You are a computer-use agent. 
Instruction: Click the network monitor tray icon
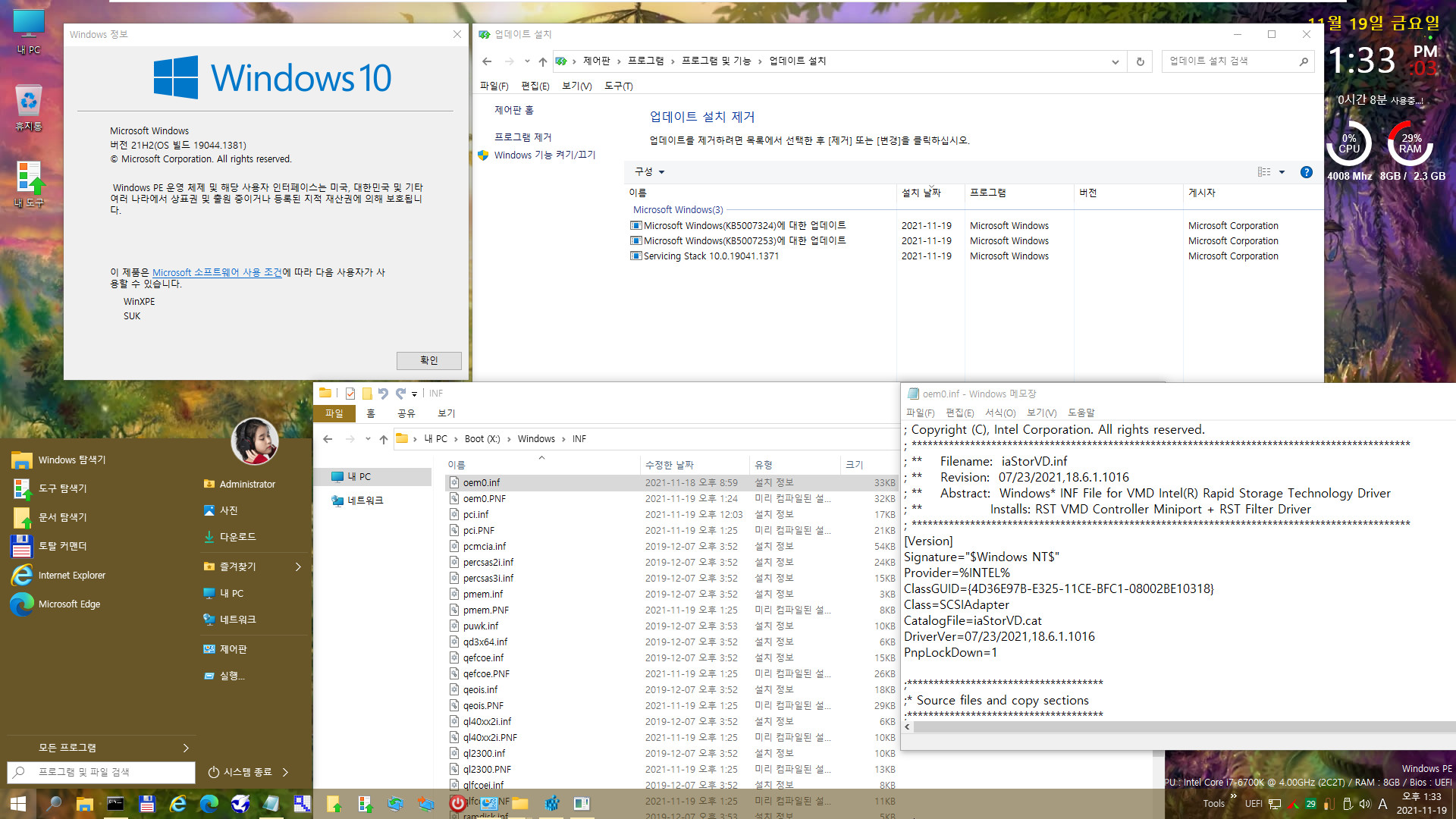tap(1275, 804)
